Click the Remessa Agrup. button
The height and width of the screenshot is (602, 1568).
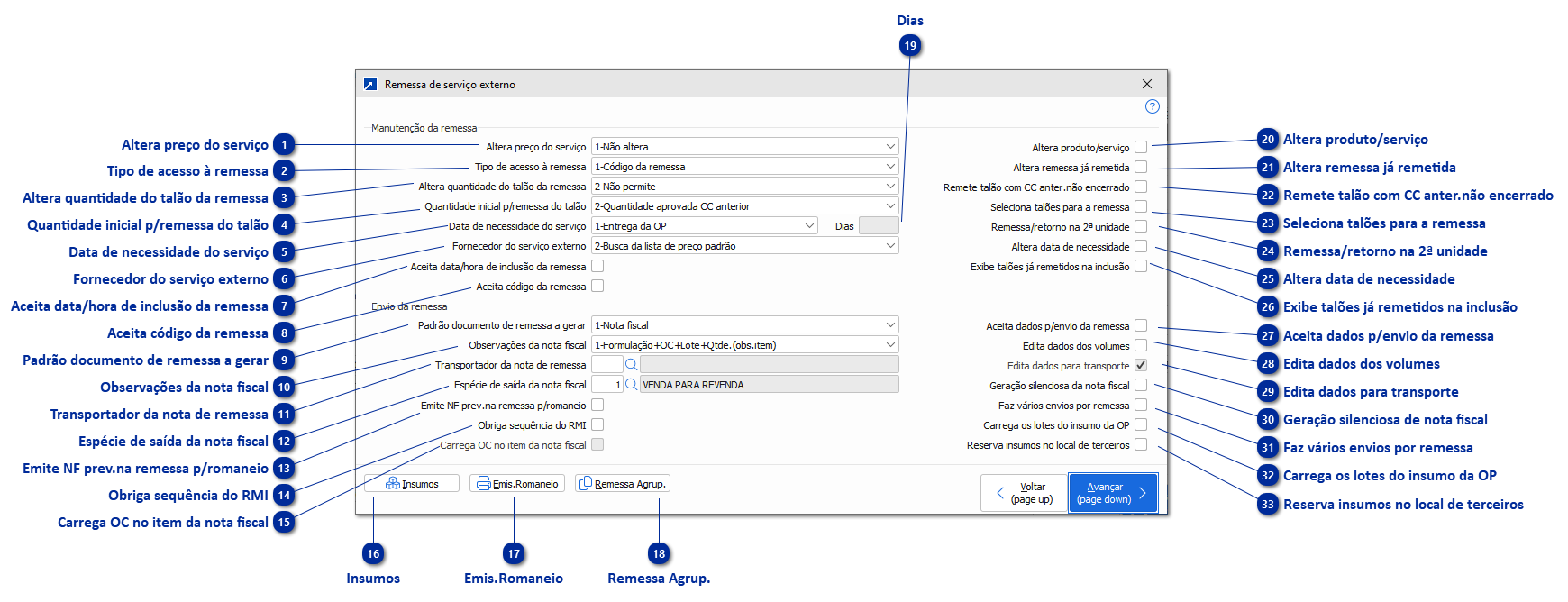point(623,484)
